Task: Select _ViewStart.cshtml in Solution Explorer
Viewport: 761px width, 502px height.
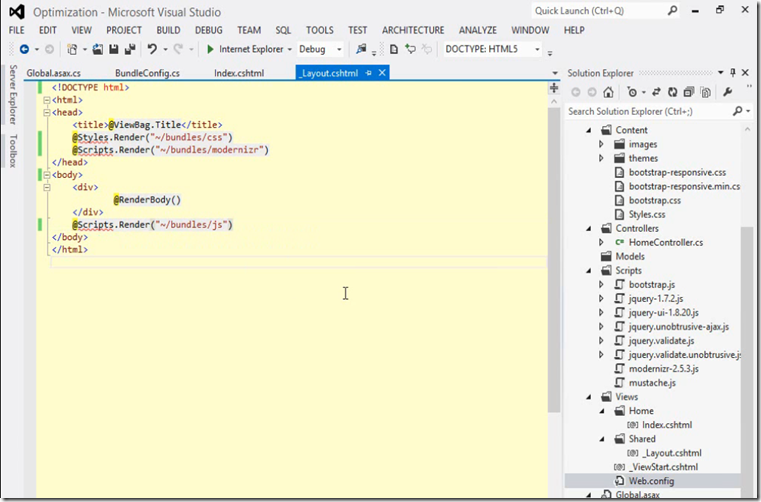Action: [663, 467]
